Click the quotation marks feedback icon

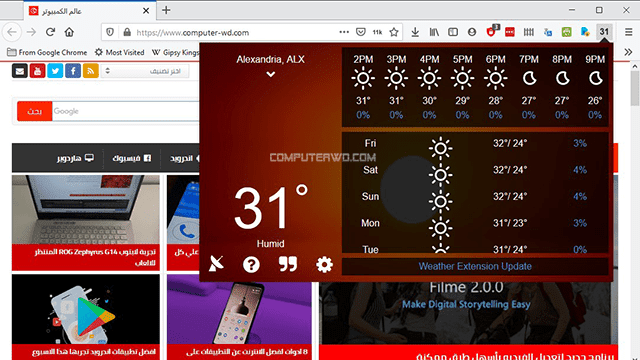pos(288,264)
